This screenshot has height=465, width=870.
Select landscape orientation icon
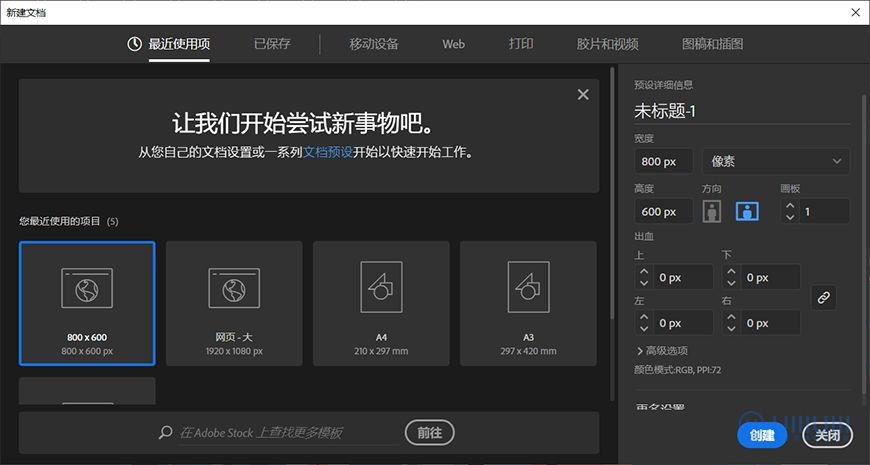(x=747, y=211)
